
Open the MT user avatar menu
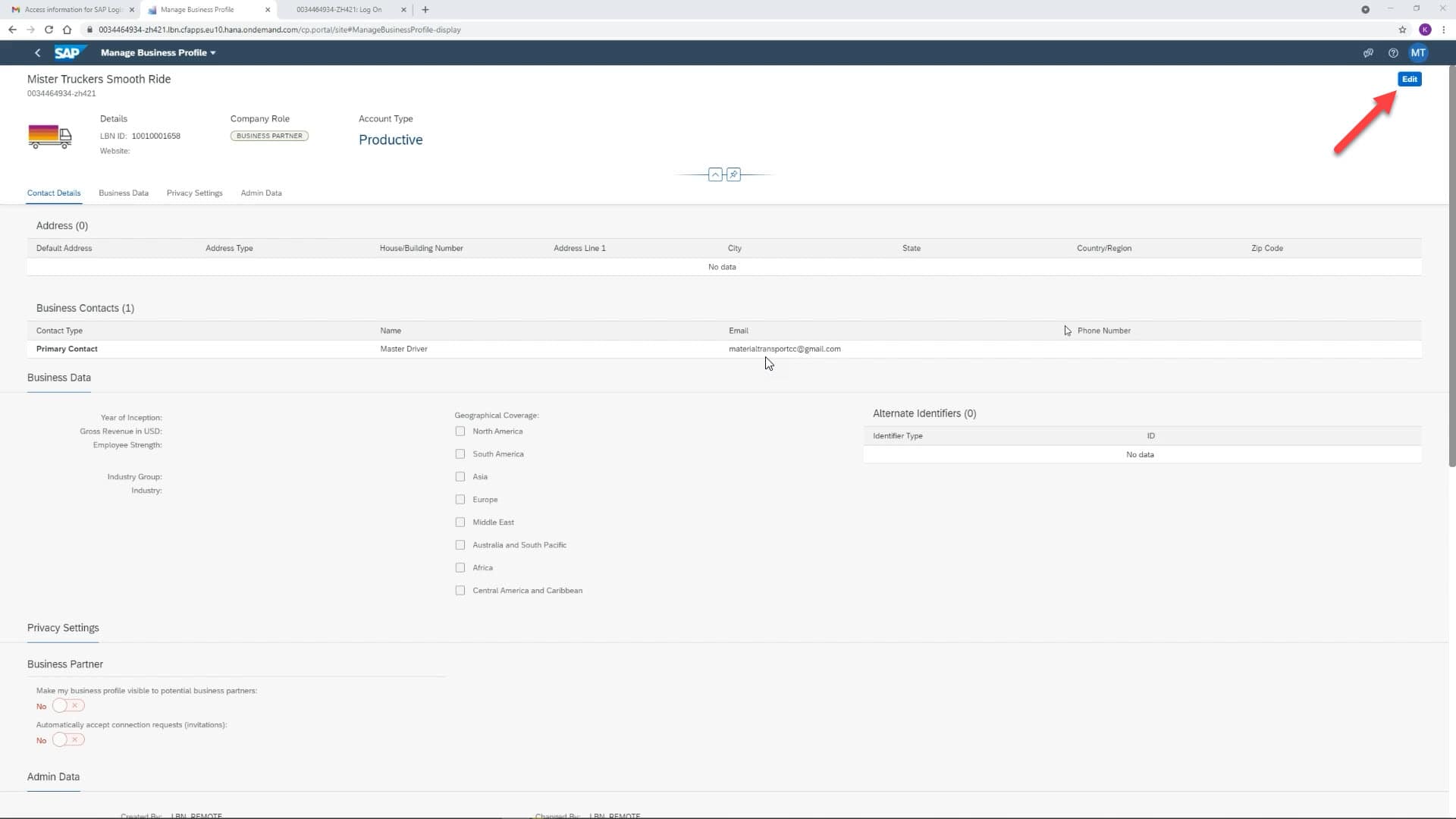pos(1419,52)
